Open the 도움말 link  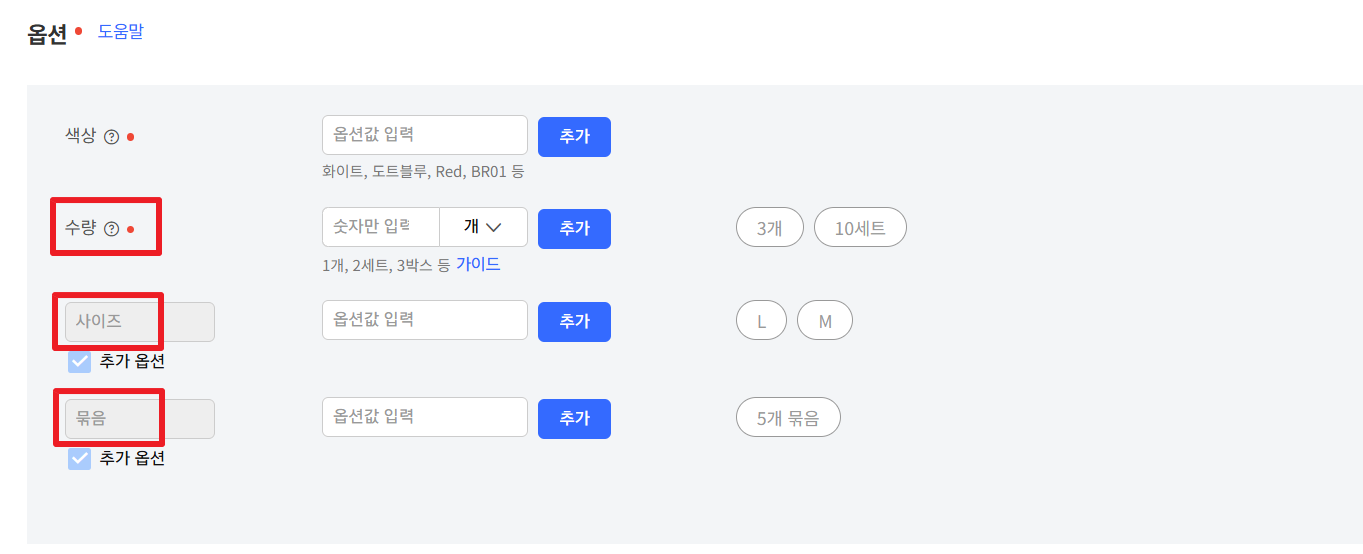(x=120, y=31)
